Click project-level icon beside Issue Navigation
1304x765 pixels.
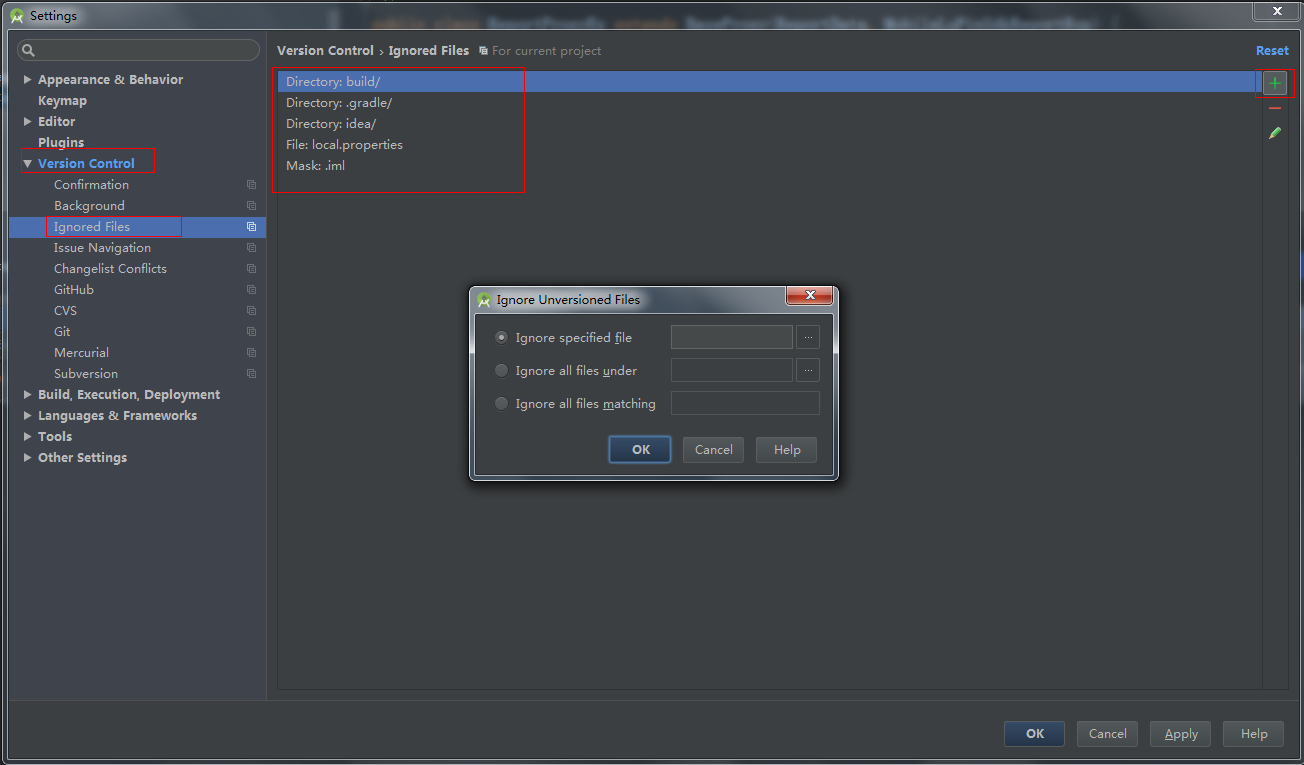(251, 248)
